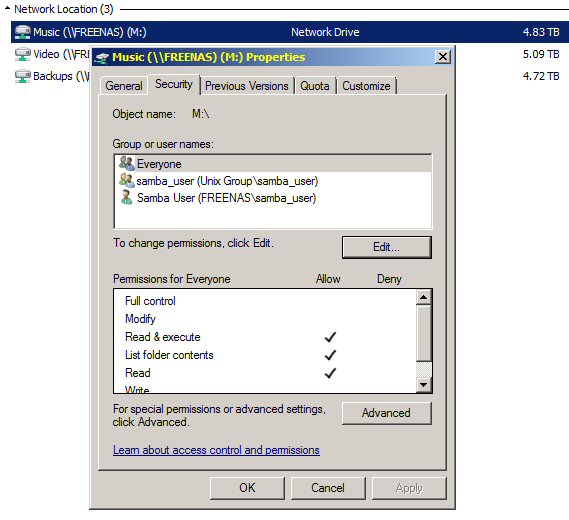This screenshot has height=520, width=569.
Task: Click the Network Drive type cell
Action: click(325, 32)
